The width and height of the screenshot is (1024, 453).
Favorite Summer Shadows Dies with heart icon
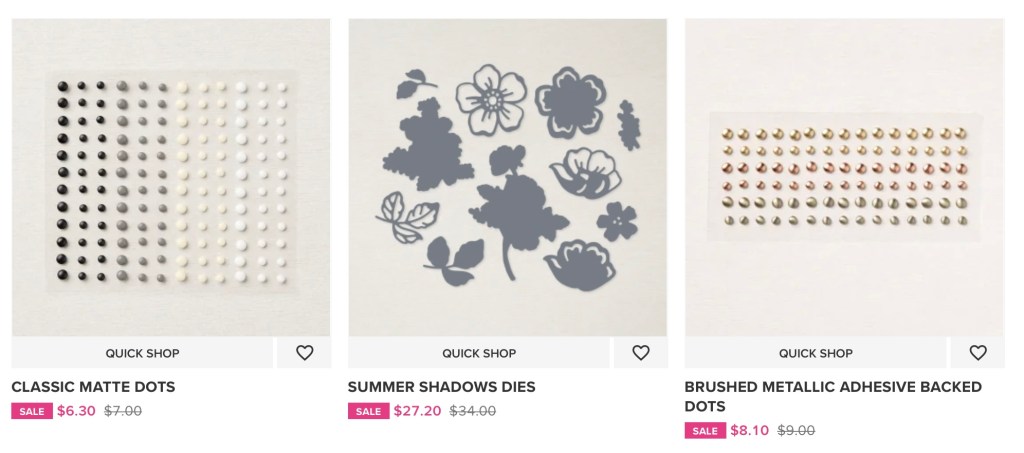click(641, 353)
